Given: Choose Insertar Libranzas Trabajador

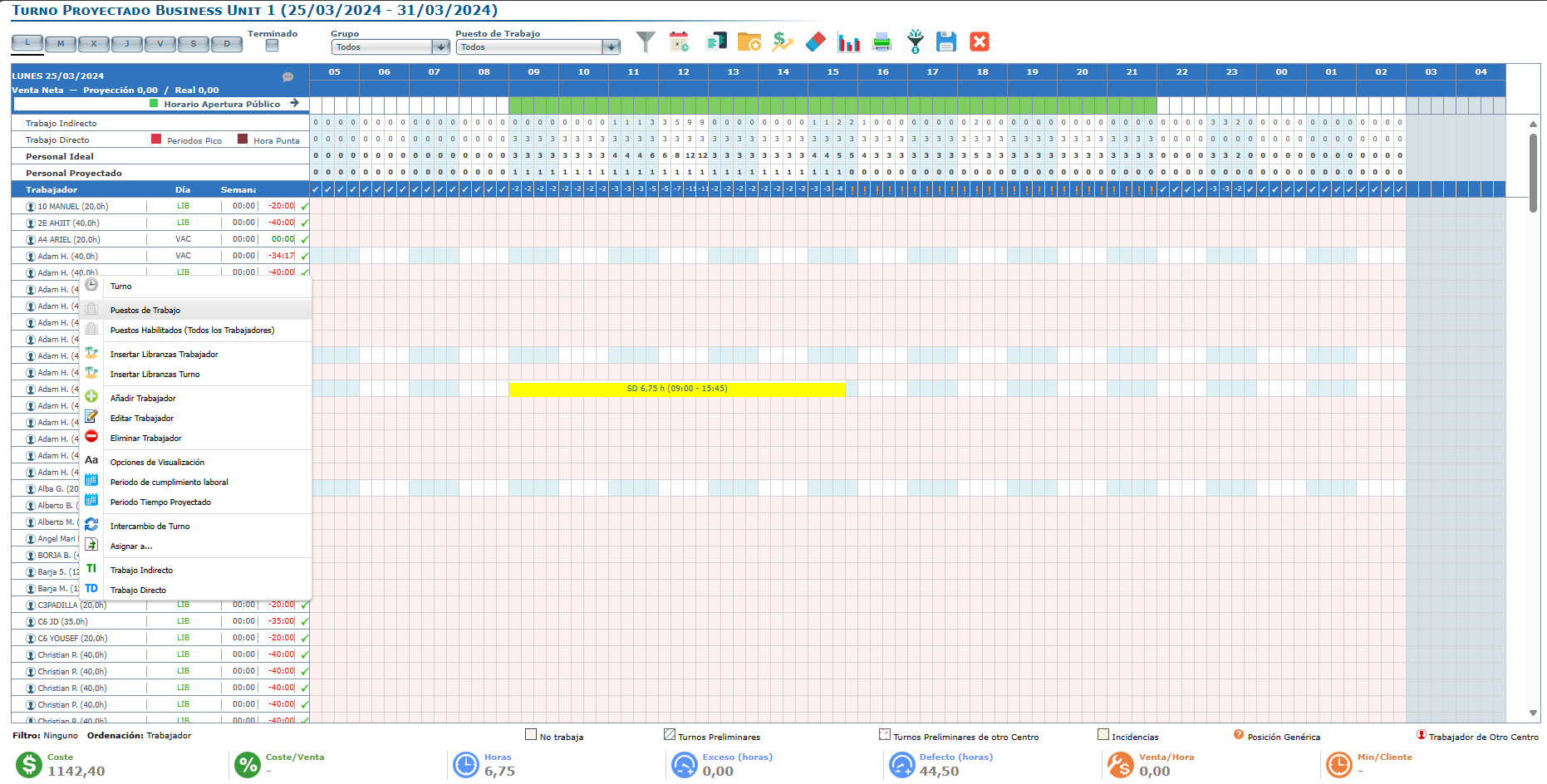Looking at the screenshot, I should [x=196, y=355].
